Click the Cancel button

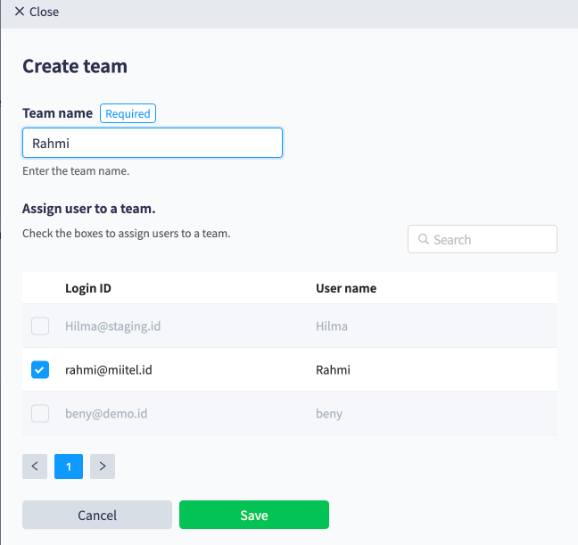[97, 515]
